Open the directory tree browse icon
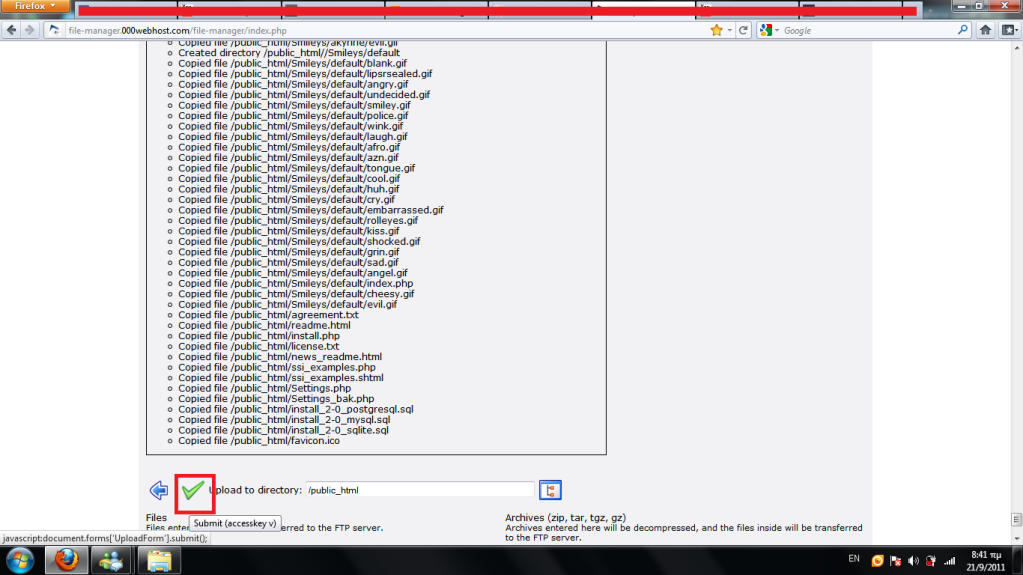 [x=550, y=490]
